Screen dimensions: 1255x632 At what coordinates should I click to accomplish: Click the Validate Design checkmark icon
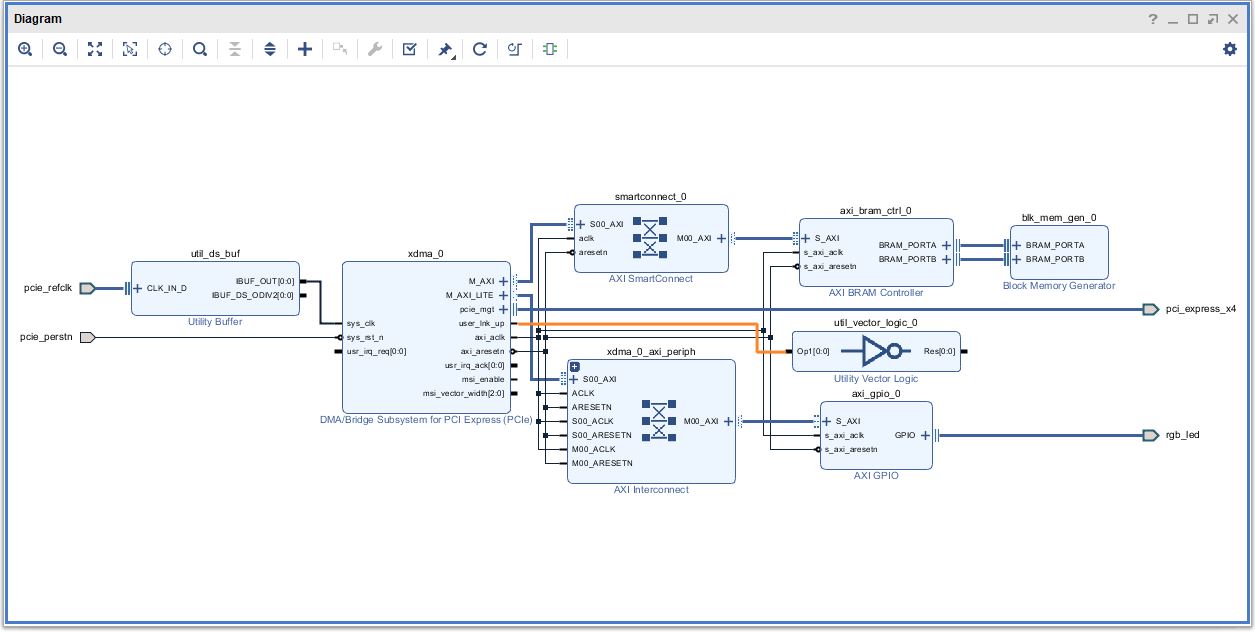pos(410,49)
